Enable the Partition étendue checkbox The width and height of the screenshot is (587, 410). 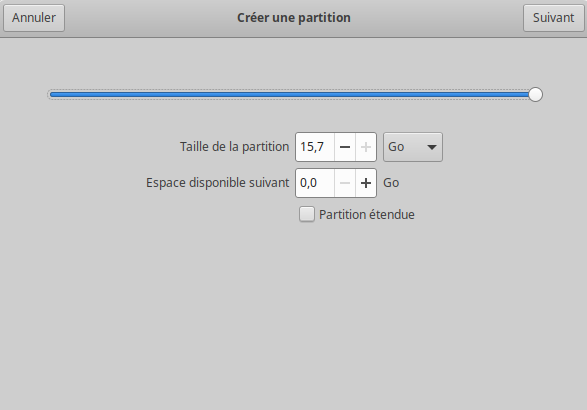(x=307, y=215)
